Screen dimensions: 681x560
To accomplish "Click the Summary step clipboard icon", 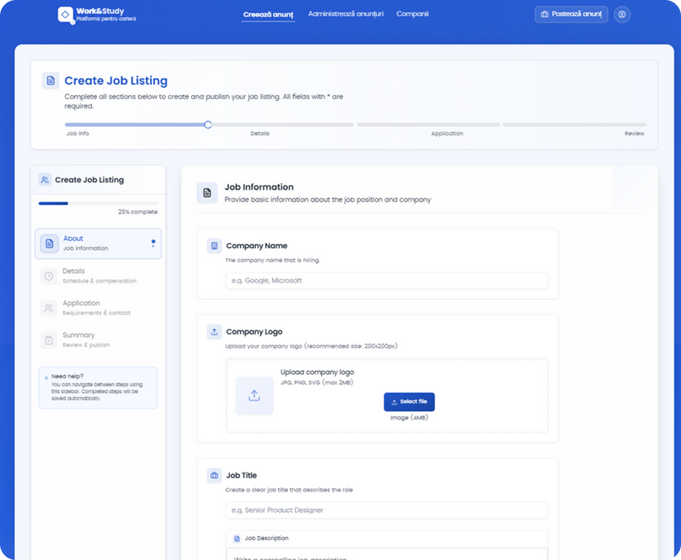I will [x=49, y=340].
